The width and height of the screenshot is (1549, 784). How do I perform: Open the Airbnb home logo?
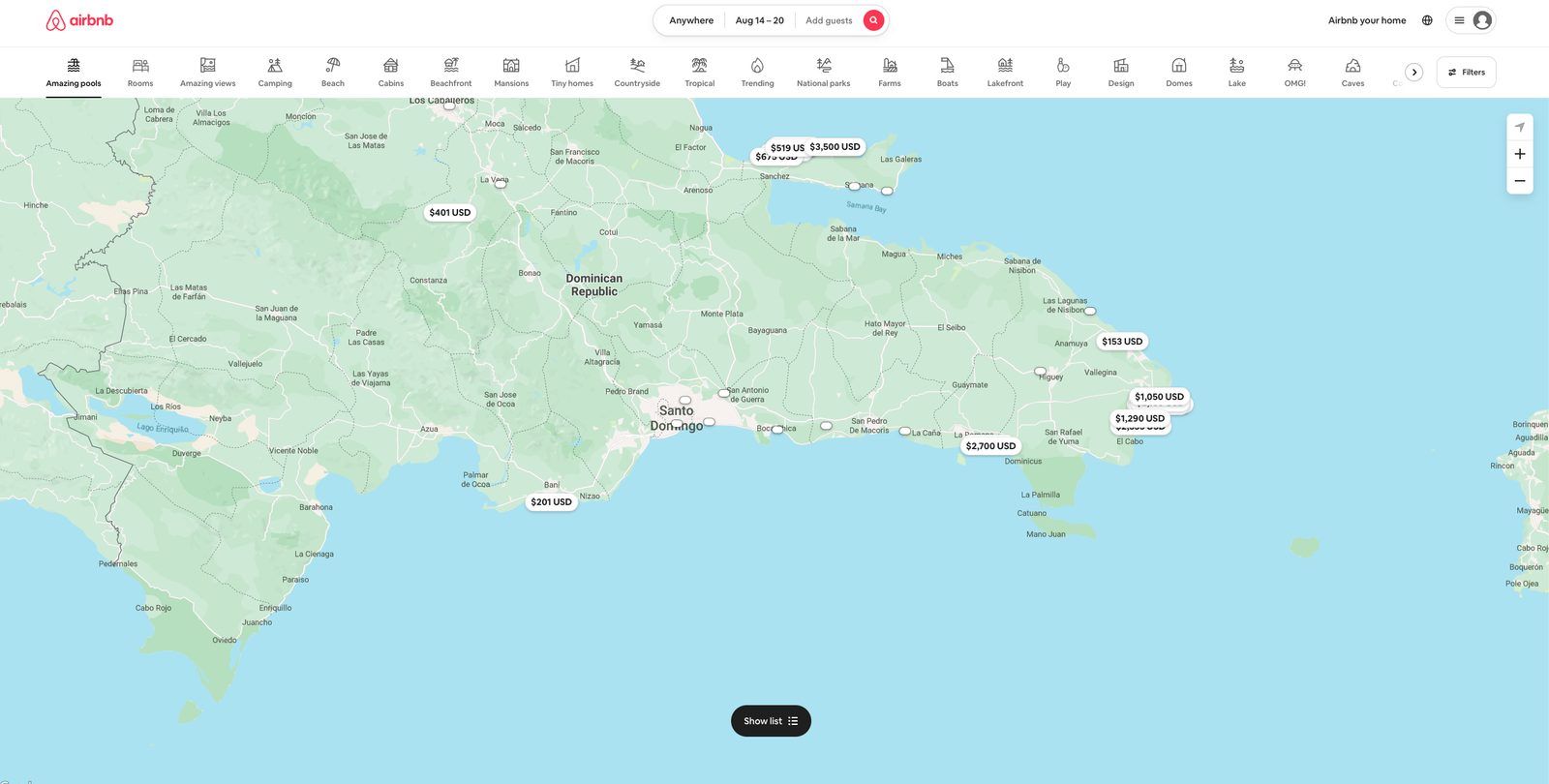click(x=79, y=20)
